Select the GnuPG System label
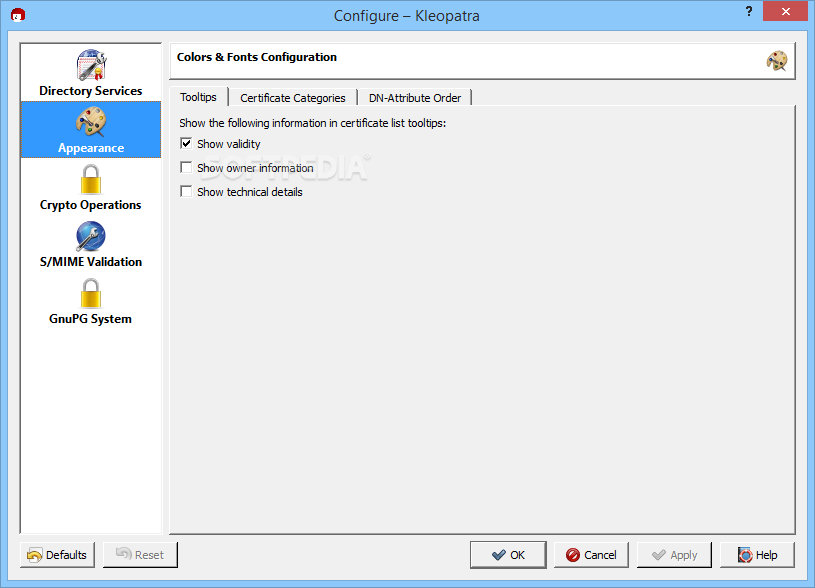The height and width of the screenshot is (588, 815). [90, 319]
